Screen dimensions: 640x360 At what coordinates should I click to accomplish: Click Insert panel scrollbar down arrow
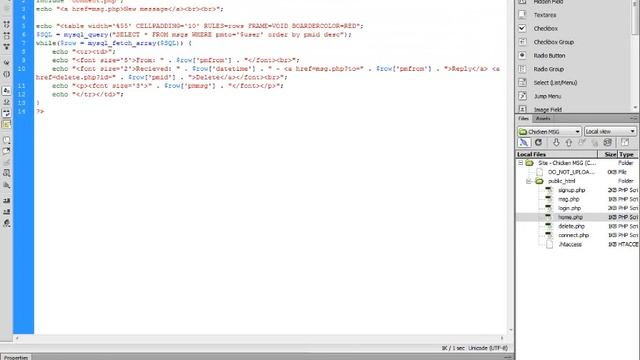coord(635,108)
